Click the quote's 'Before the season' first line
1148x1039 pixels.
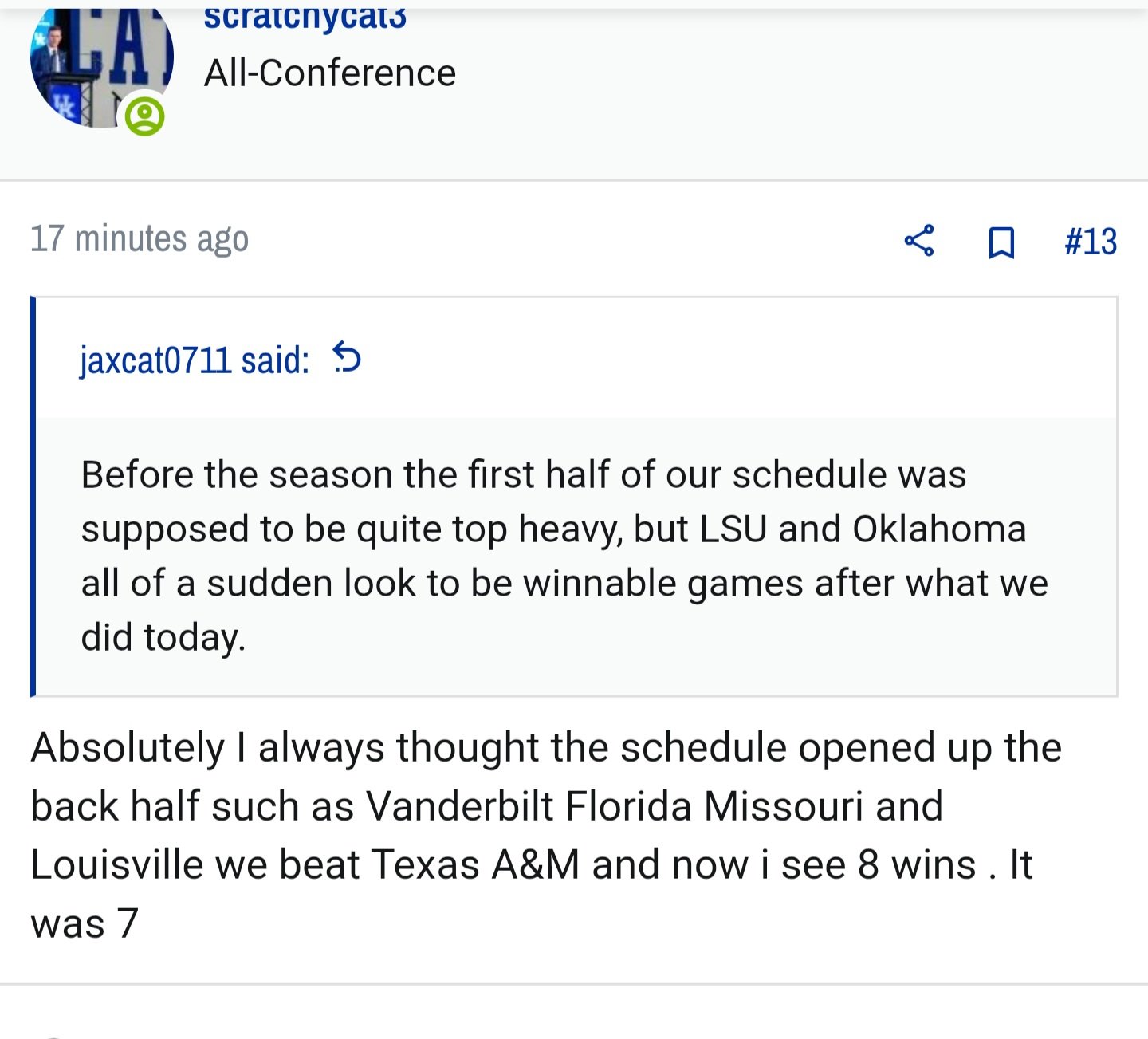tap(524, 475)
